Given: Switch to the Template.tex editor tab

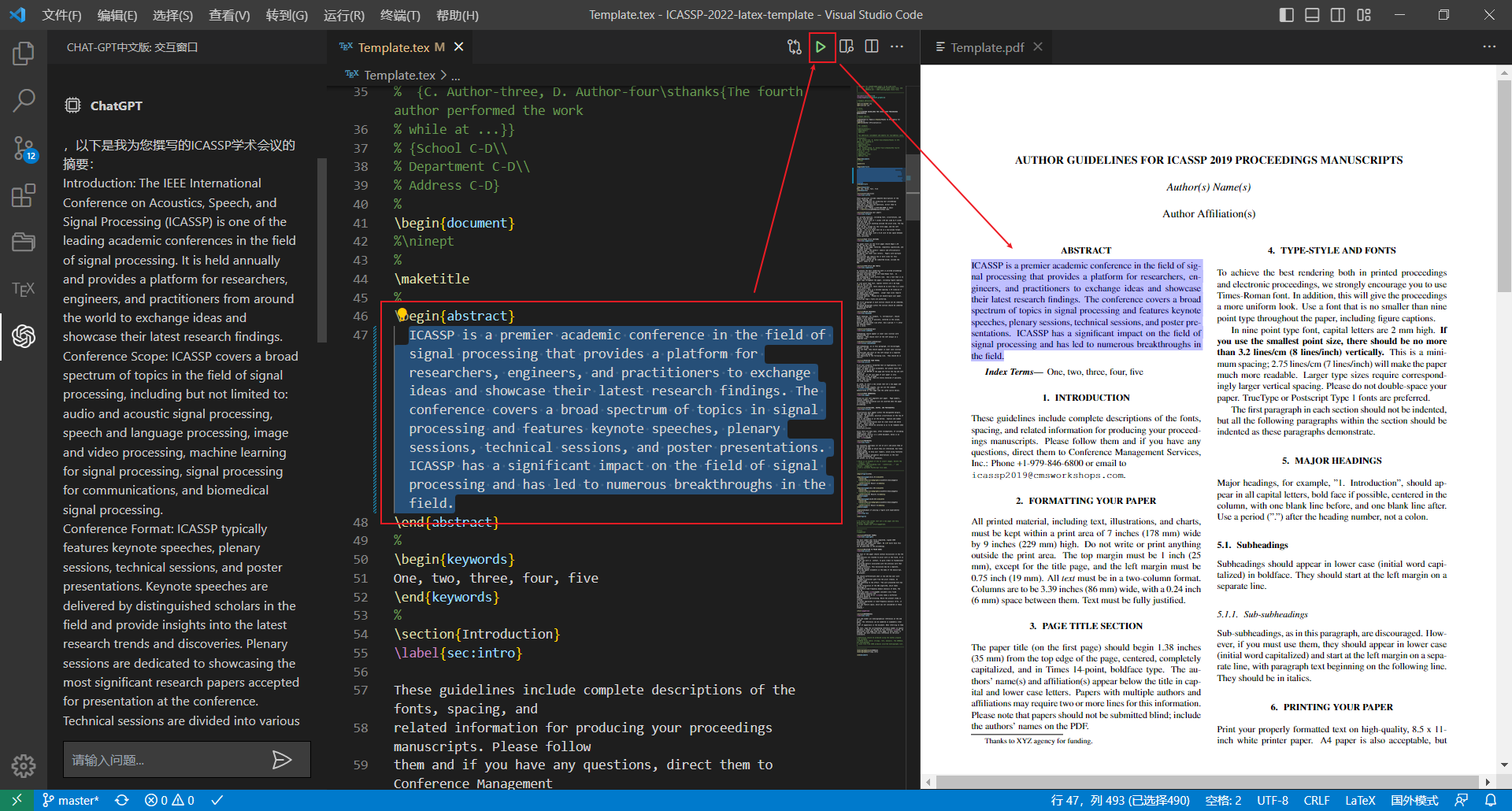Looking at the screenshot, I should click(392, 47).
